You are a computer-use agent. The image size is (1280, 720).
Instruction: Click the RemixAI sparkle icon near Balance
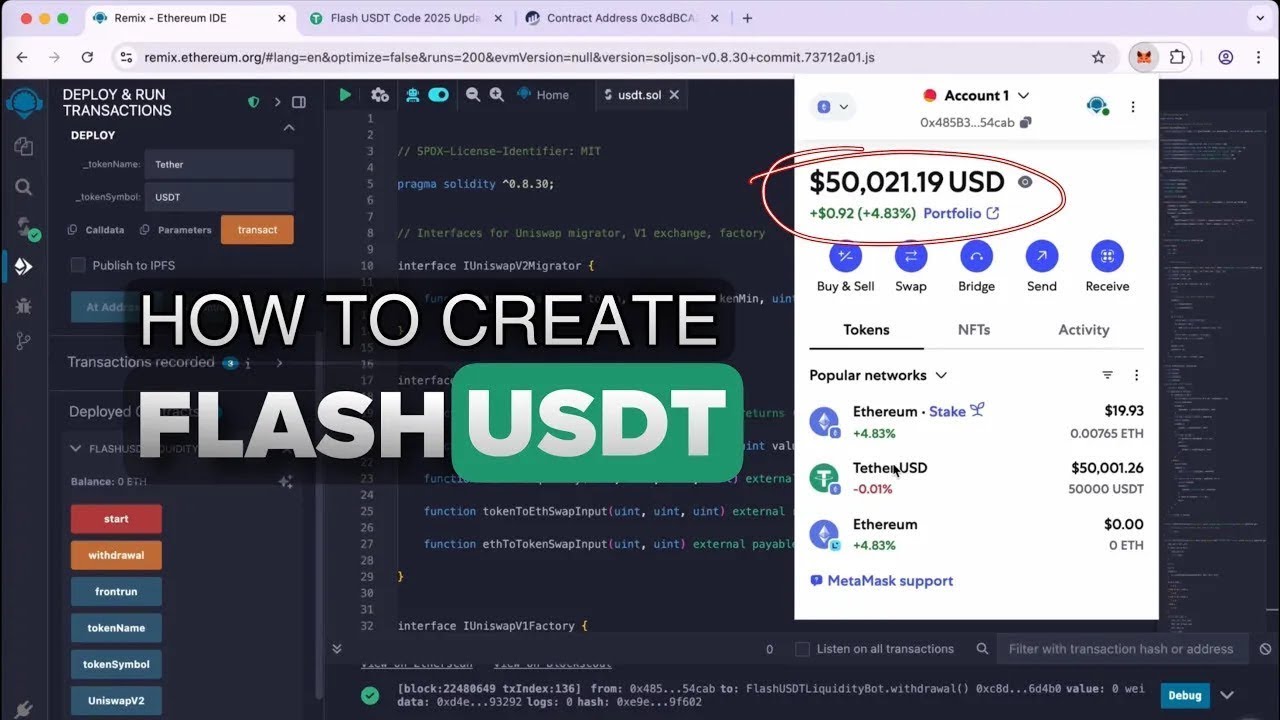pos(285,481)
